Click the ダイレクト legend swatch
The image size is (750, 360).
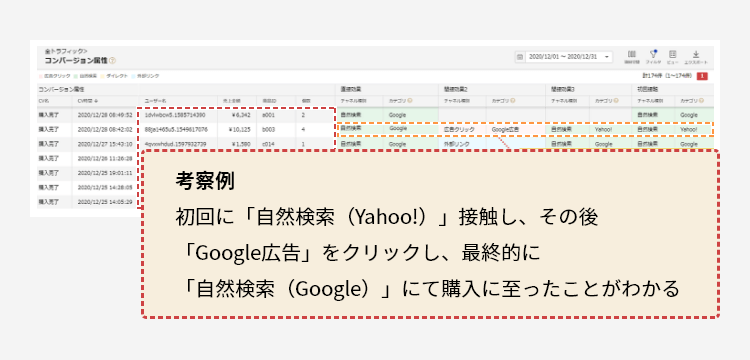(102, 76)
